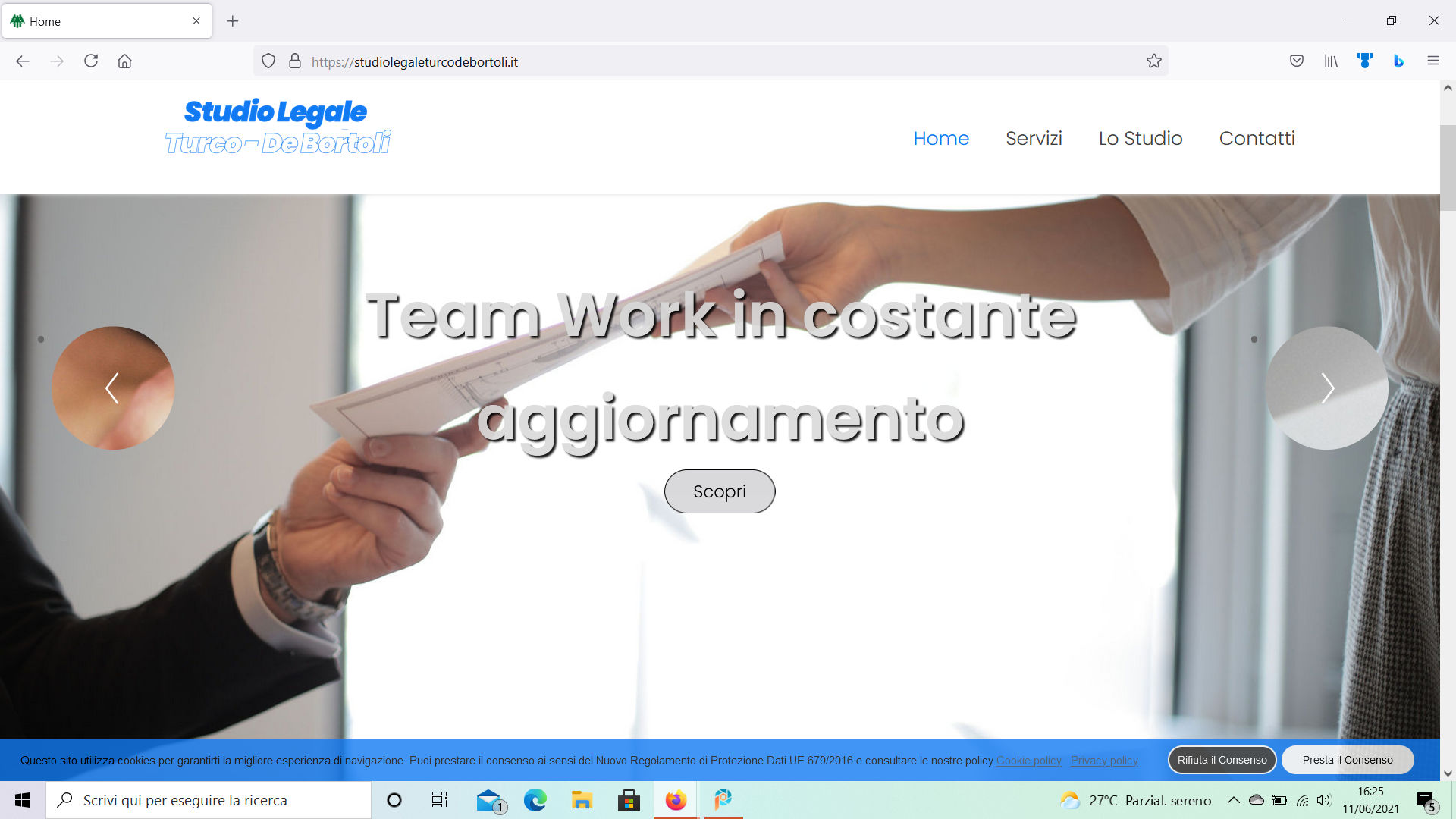The height and width of the screenshot is (819, 1456).
Task: Open PicPick from the taskbar
Action: [722, 800]
